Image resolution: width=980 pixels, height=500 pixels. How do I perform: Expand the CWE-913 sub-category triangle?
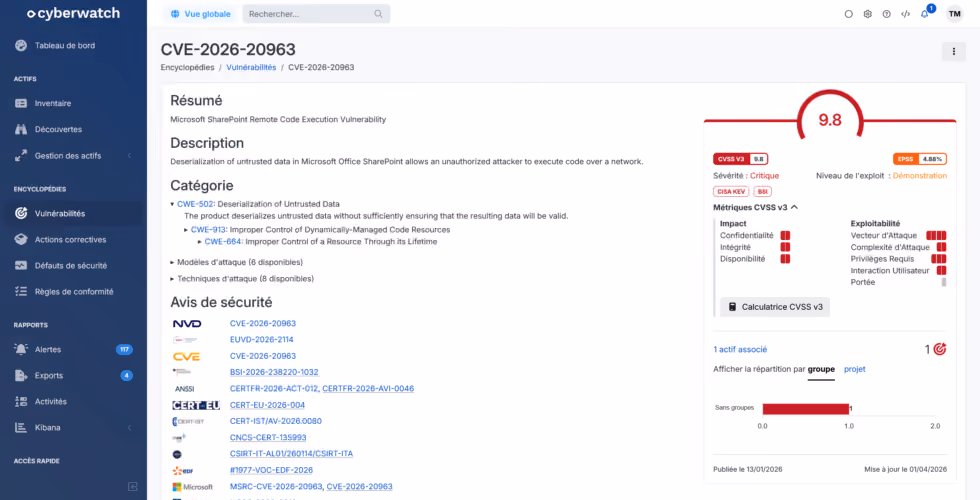[x=186, y=229]
